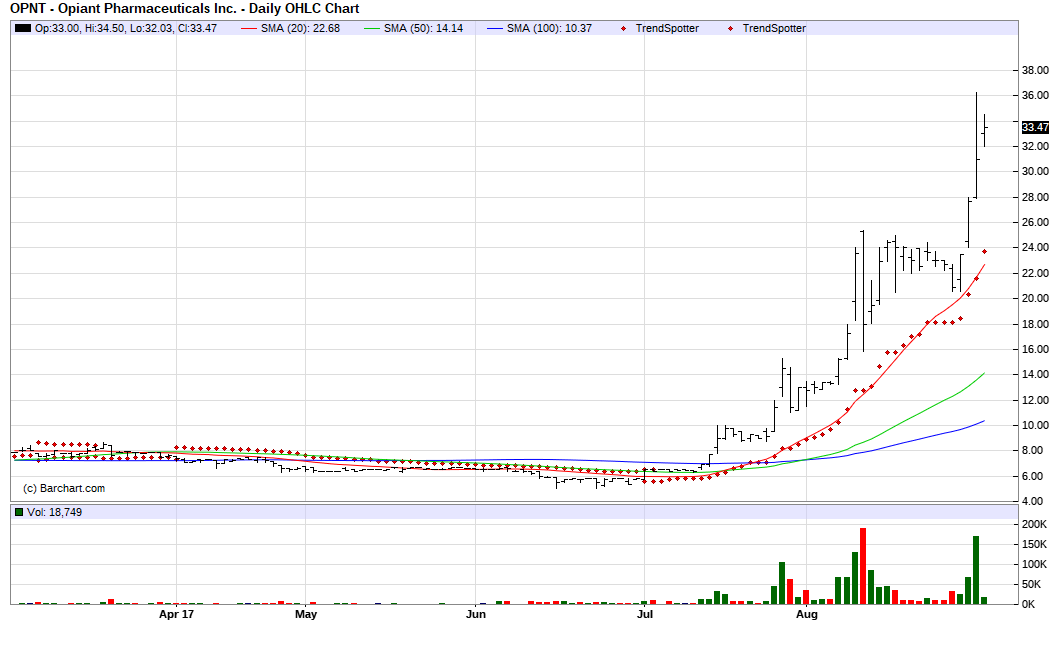The width and height of the screenshot is (1060, 645).
Task: Click the May date axis label
Action: click(x=306, y=614)
